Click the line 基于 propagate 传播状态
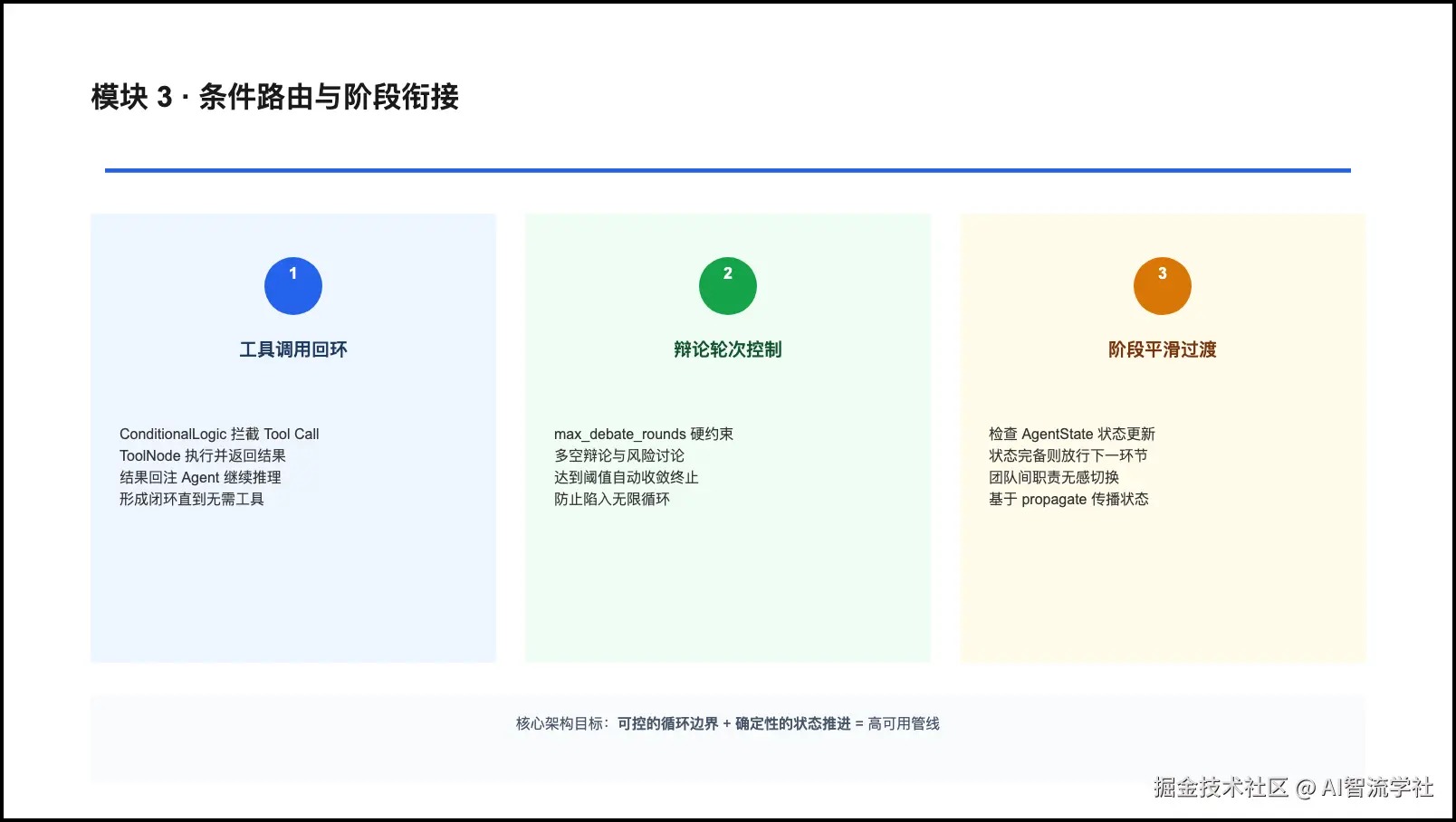 [x=1068, y=500]
